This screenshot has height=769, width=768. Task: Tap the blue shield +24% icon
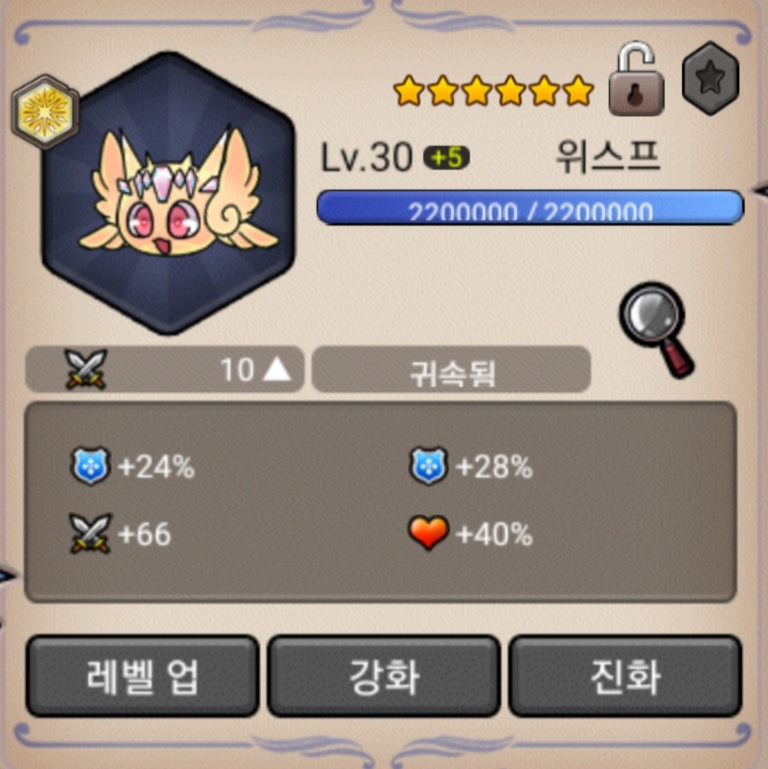[90, 465]
